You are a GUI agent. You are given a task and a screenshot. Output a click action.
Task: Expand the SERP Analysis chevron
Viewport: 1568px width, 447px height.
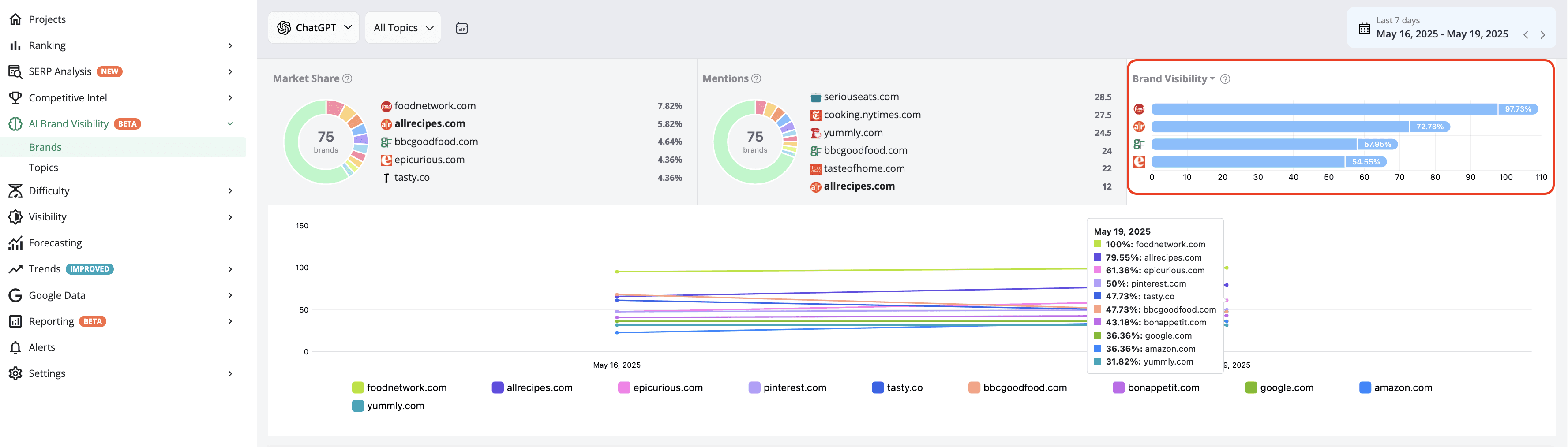tap(230, 72)
